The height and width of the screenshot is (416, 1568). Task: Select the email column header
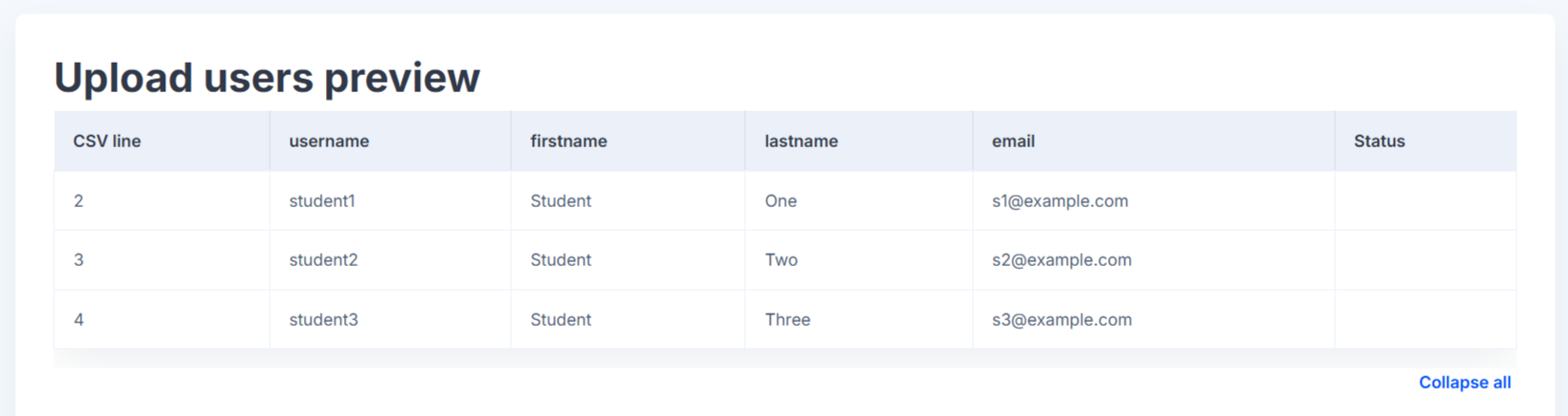click(x=1154, y=141)
